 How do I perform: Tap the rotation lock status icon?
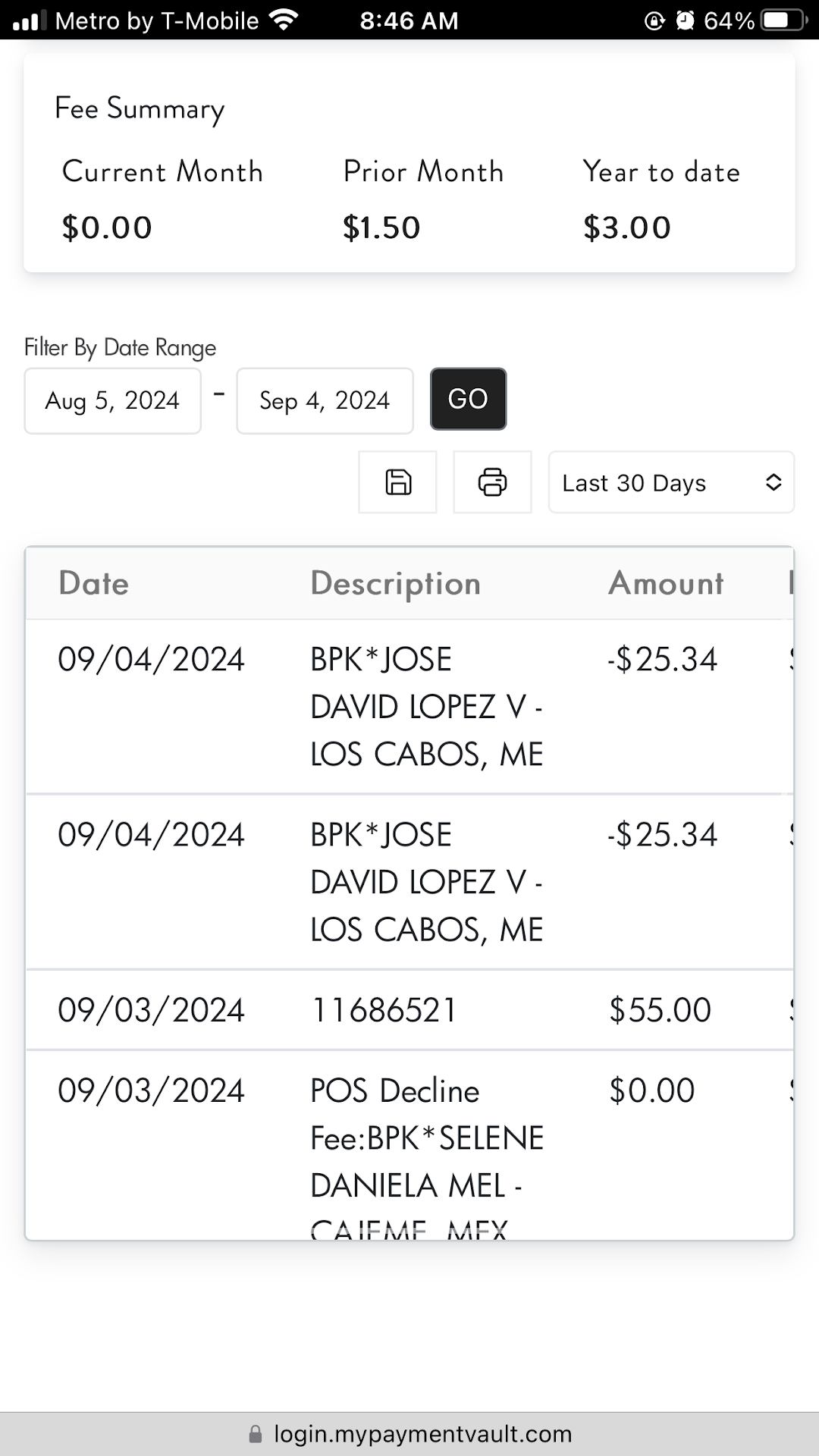pos(654,20)
